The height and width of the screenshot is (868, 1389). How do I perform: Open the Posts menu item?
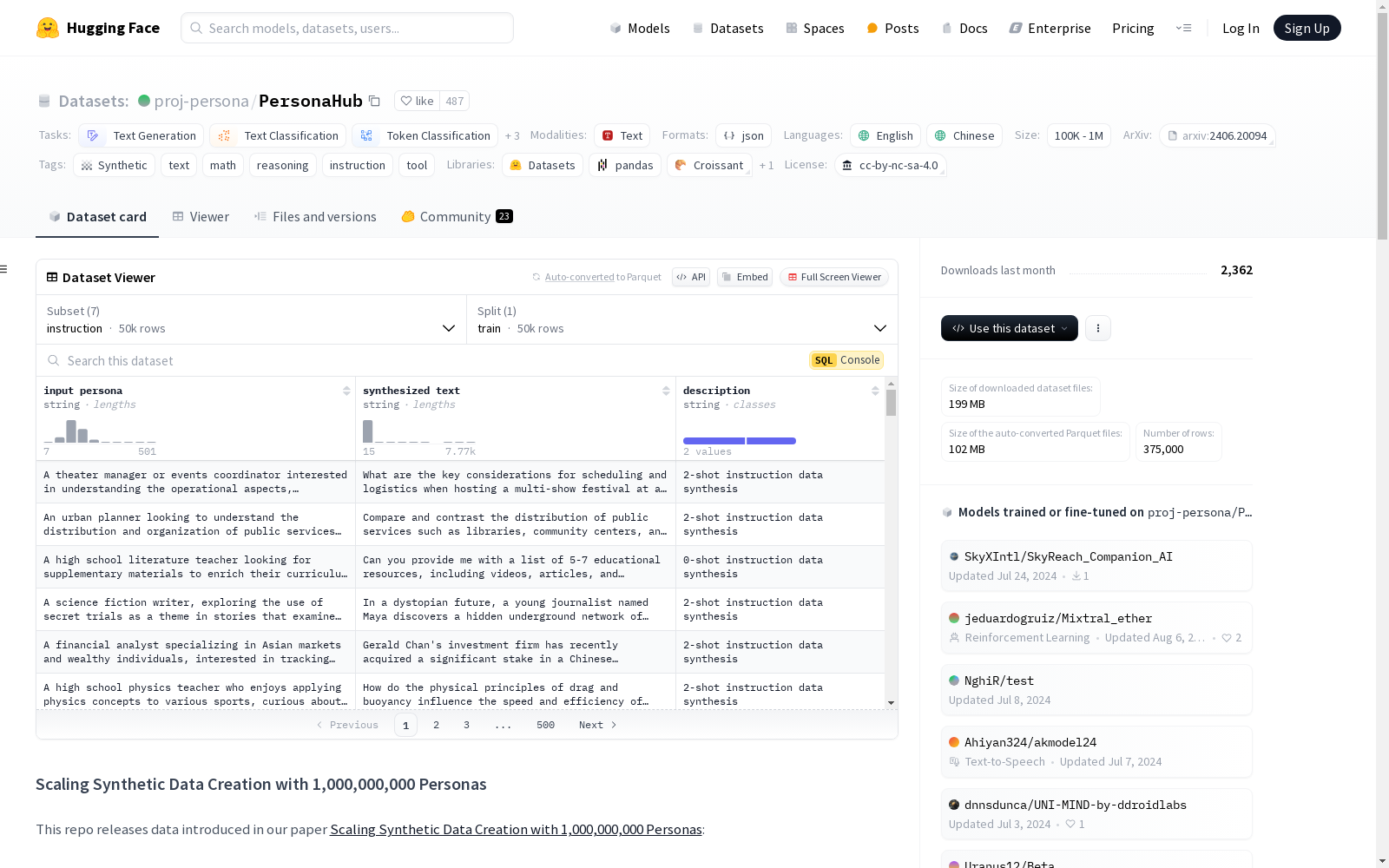click(x=892, y=28)
